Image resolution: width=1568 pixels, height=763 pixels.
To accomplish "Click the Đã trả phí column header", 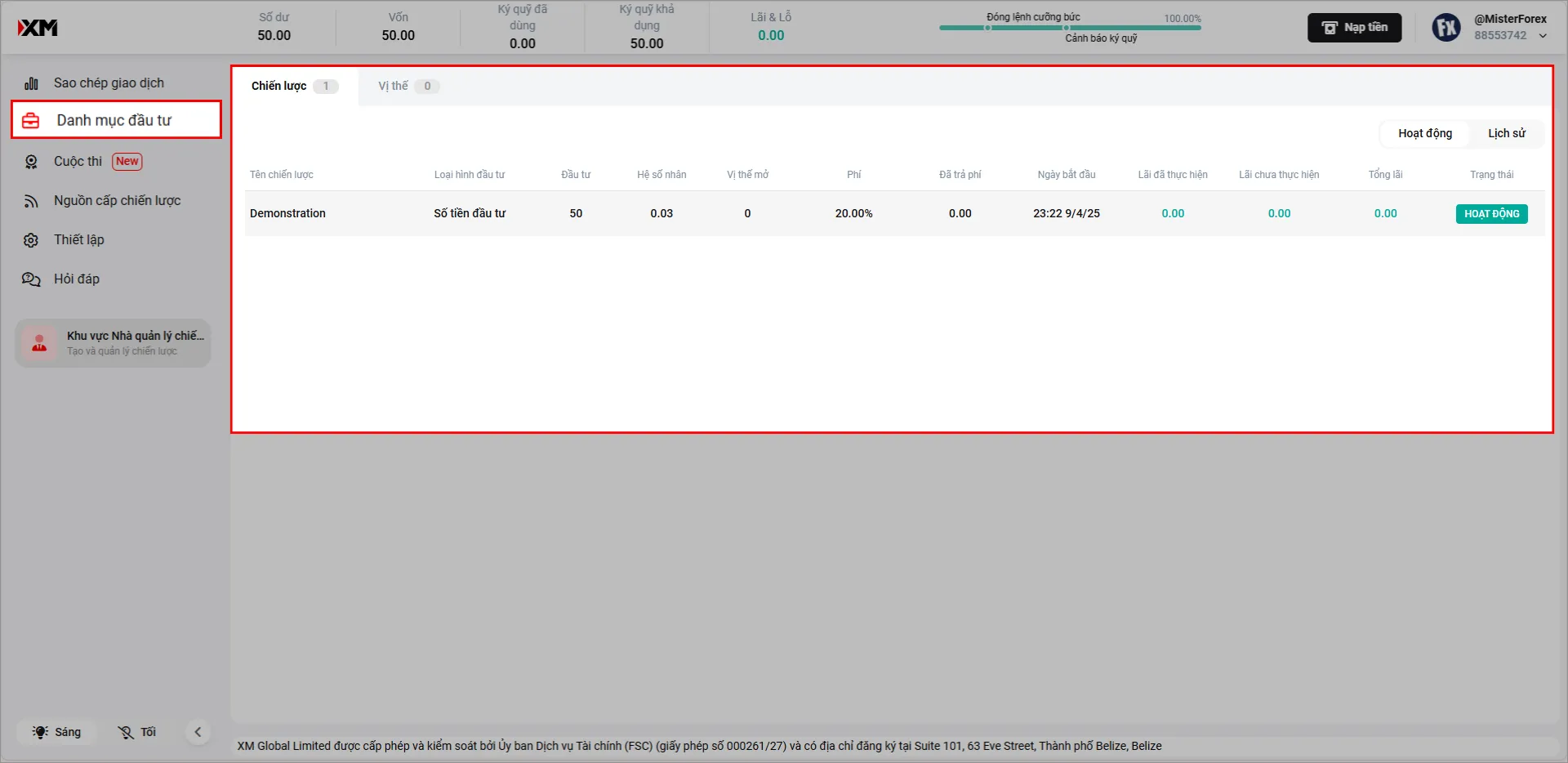I will (960, 175).
